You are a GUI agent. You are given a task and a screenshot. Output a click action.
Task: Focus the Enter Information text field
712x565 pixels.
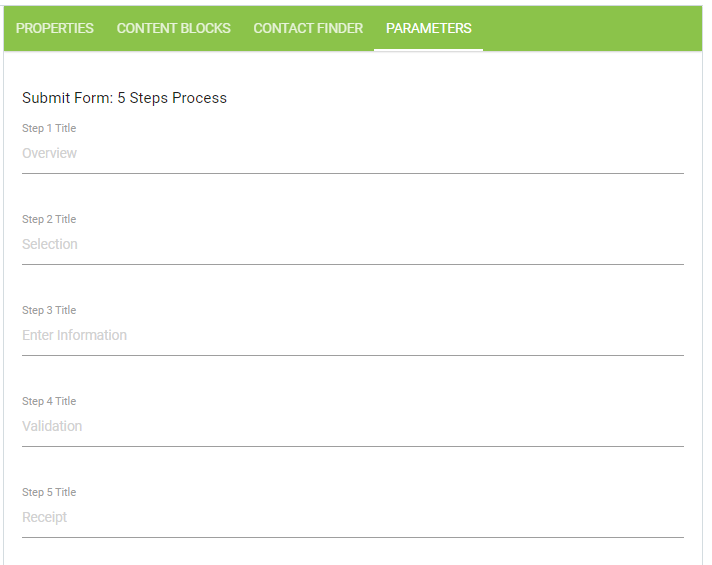click(352, 336)
